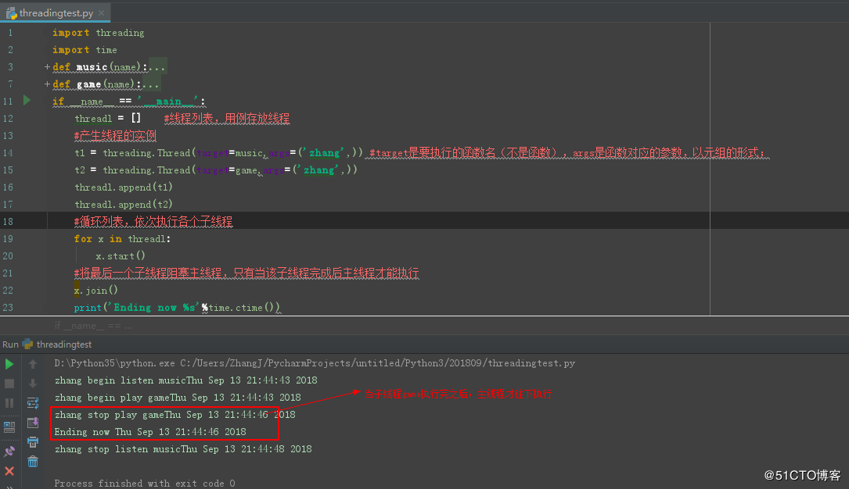This screenshot has width=849, height=489.
Task: Stop the running process
Action: pyautogui.click(x=9, y=383)
